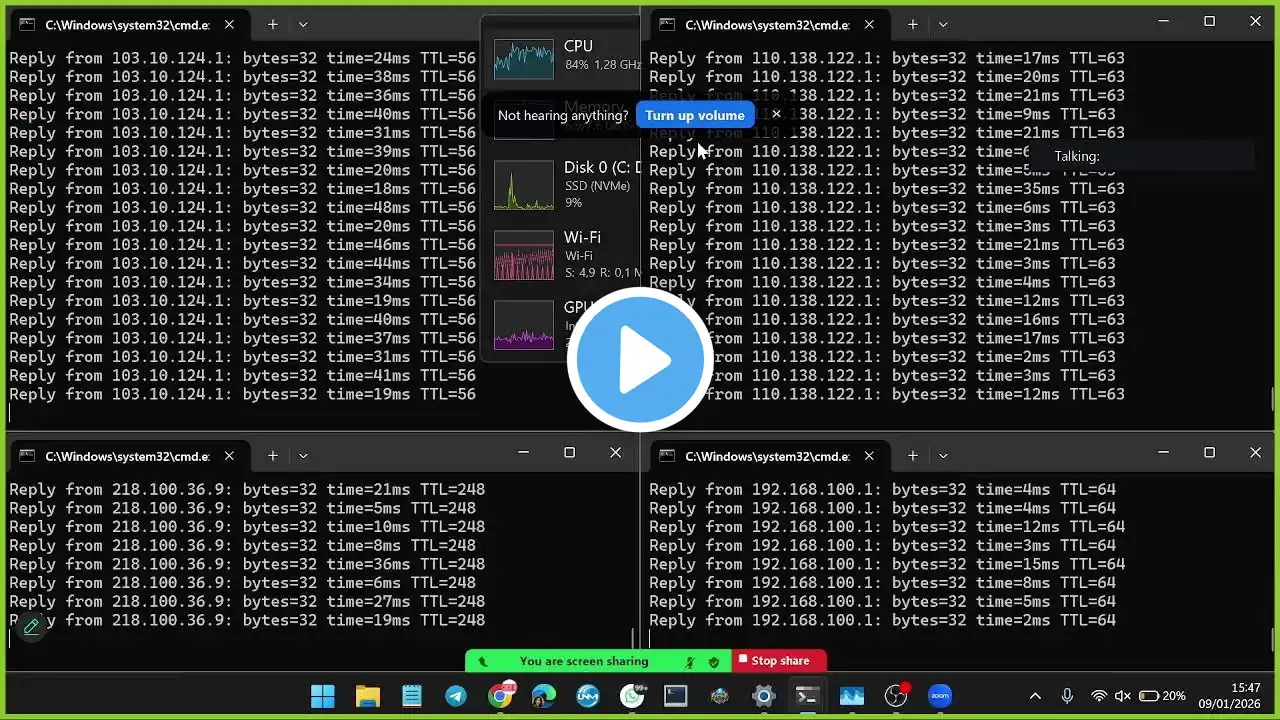This screenshot has width=1280, height=720.
Task: Open the tab dropdown in the 103.10.124.1 terminal
Action: (x=303, y=25)
